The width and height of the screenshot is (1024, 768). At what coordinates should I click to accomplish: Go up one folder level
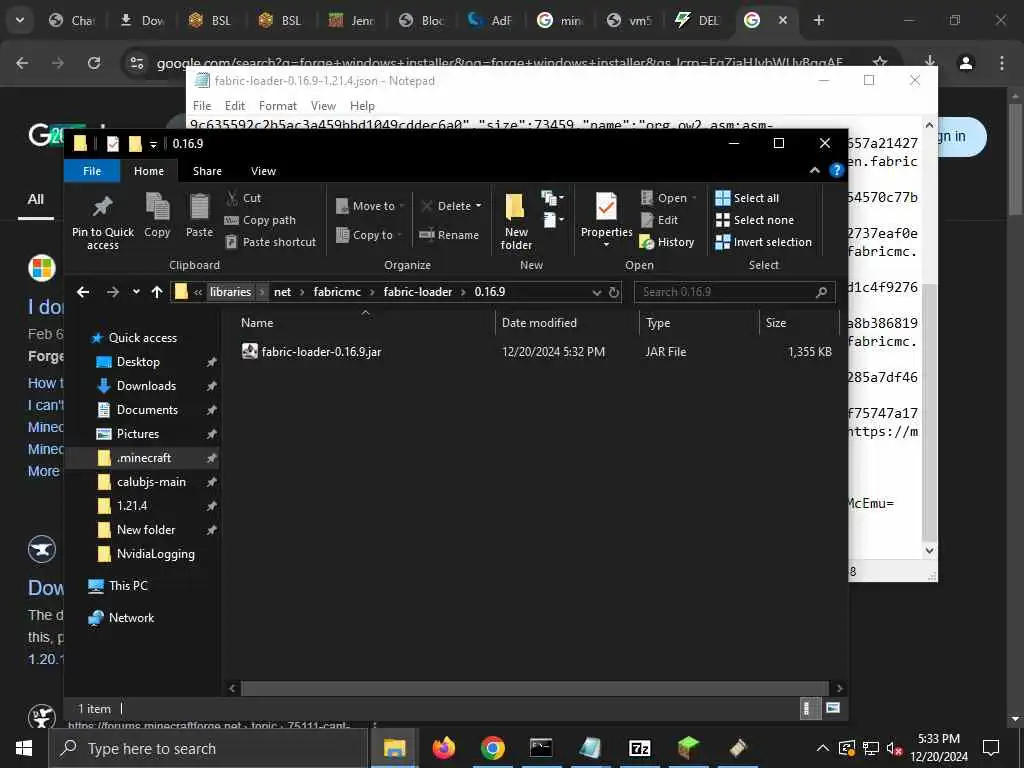coord(157,292)
